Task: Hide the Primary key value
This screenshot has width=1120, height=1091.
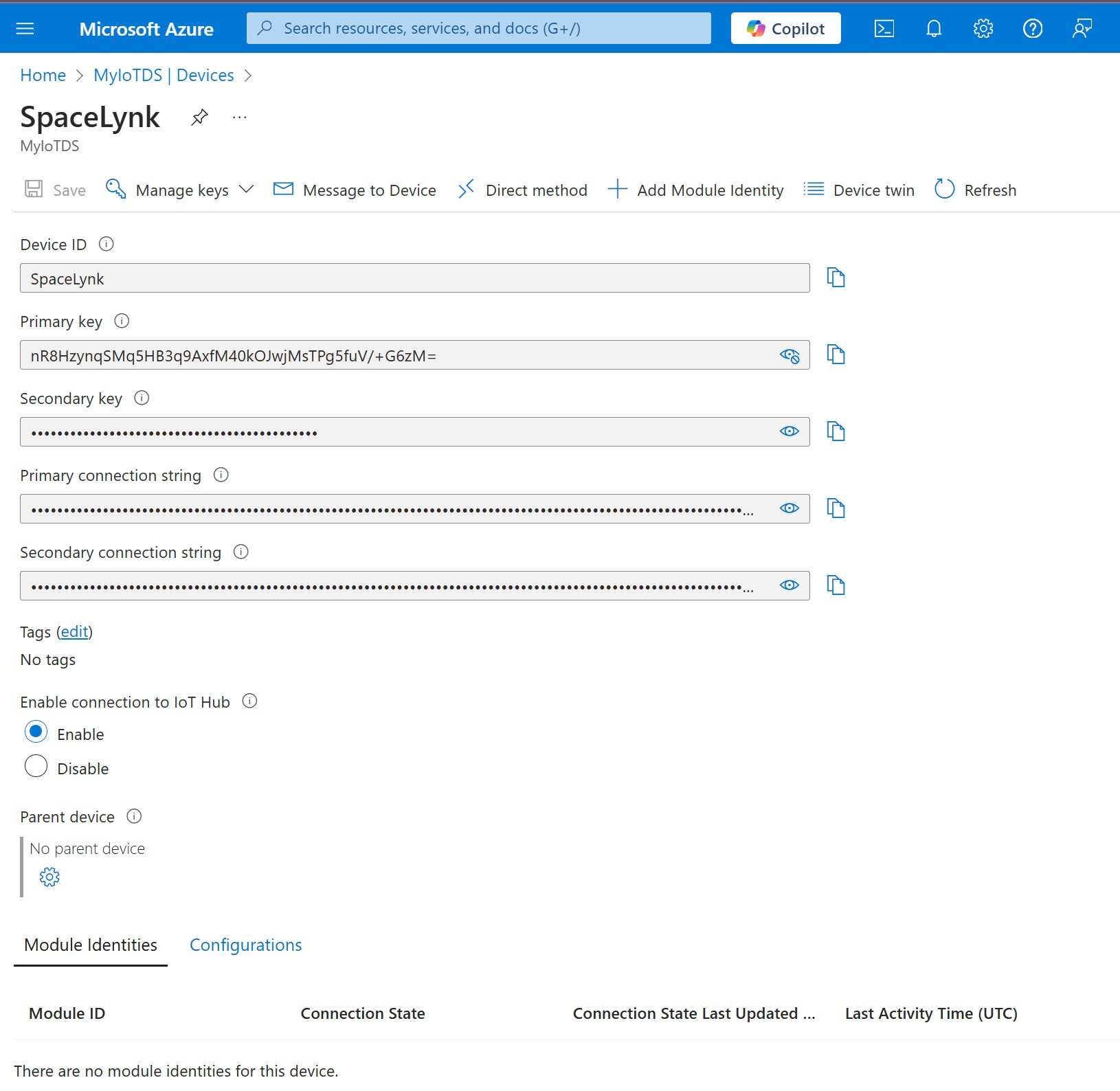Action: coord(789,355)
